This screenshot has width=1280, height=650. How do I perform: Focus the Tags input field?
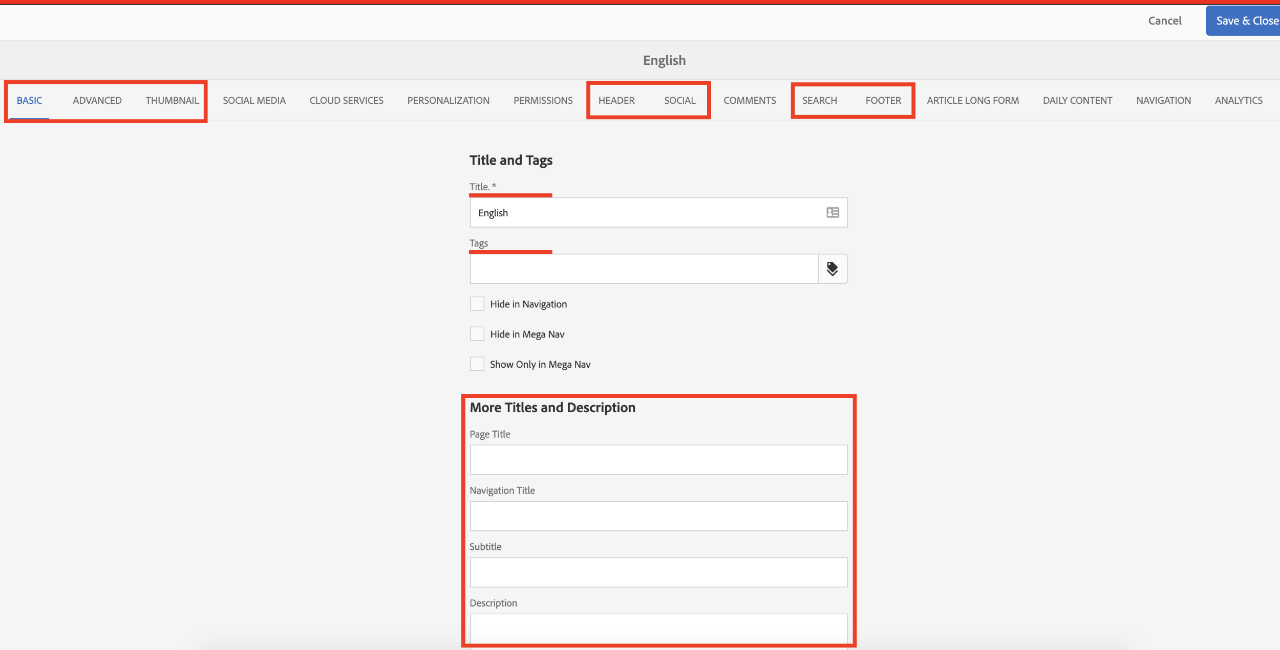644,269
